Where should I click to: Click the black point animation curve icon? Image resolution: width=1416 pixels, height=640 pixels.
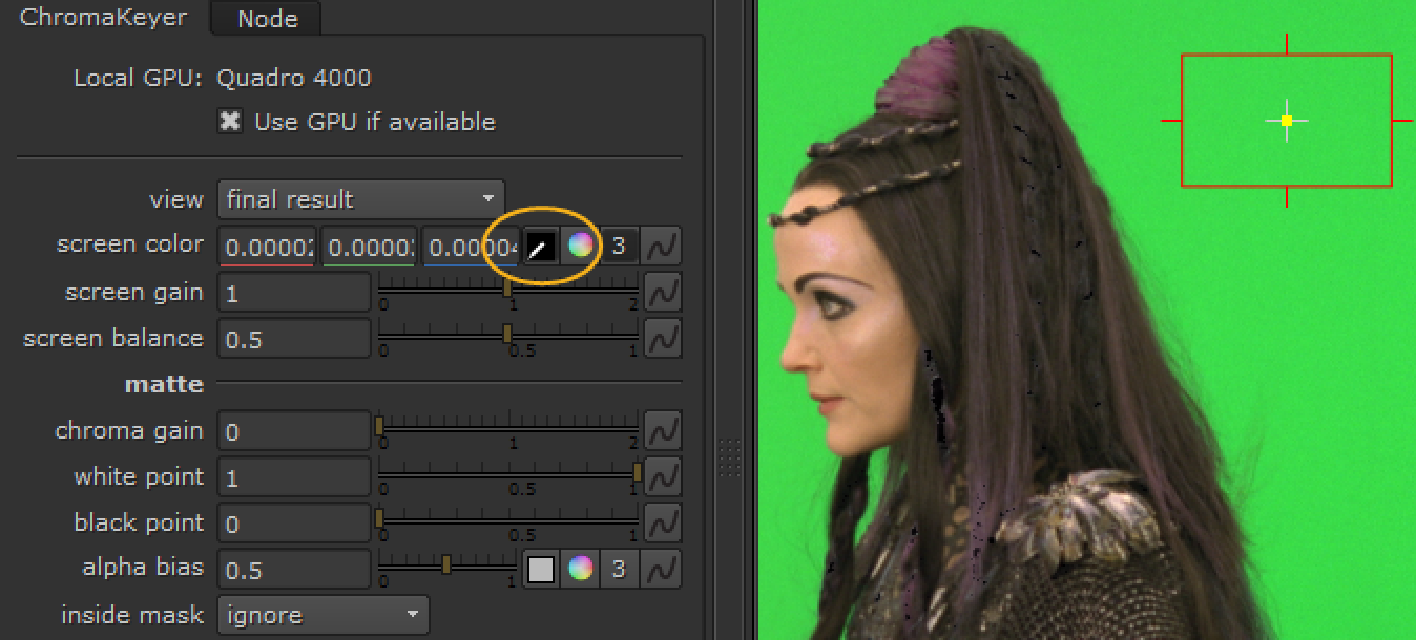(661, 523)
